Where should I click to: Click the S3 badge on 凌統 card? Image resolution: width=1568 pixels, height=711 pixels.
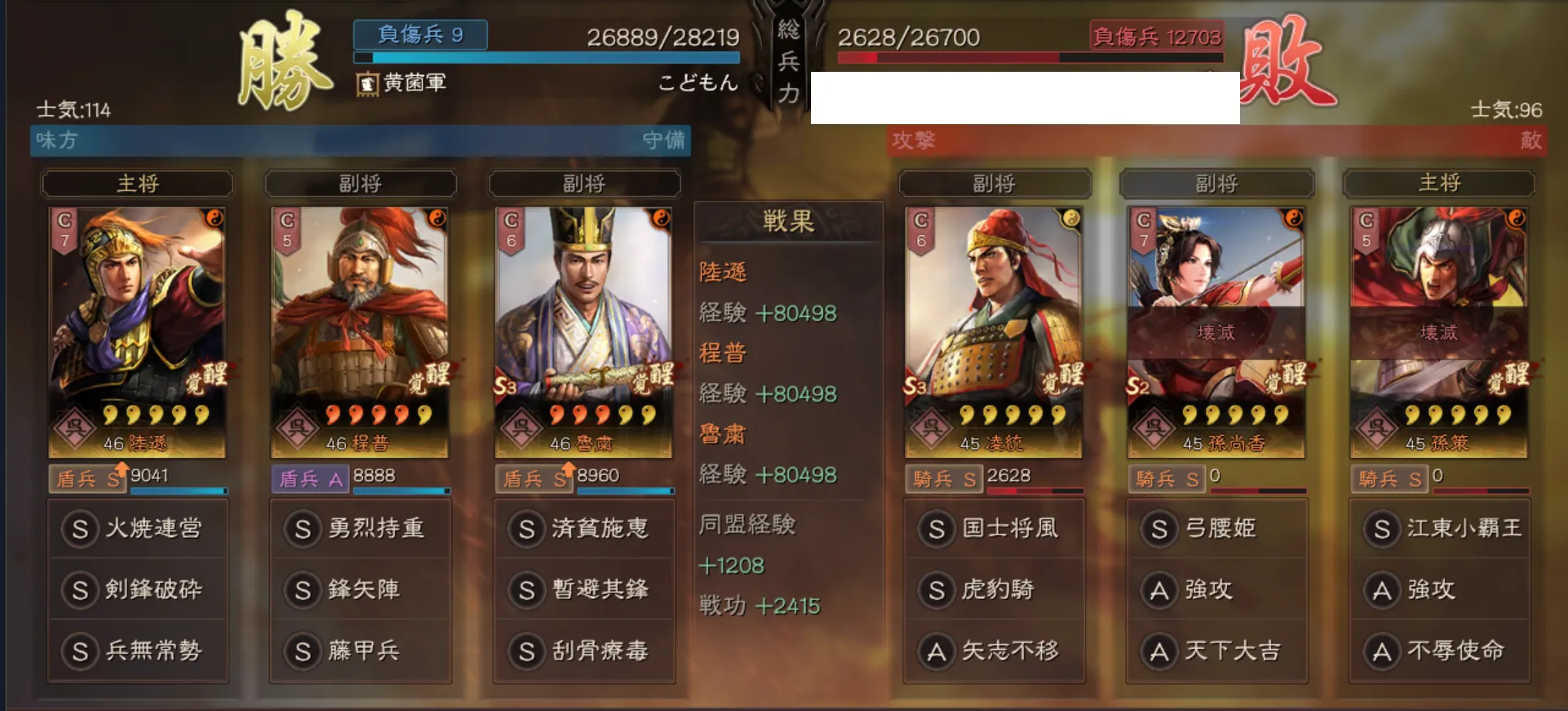(916, 385)
